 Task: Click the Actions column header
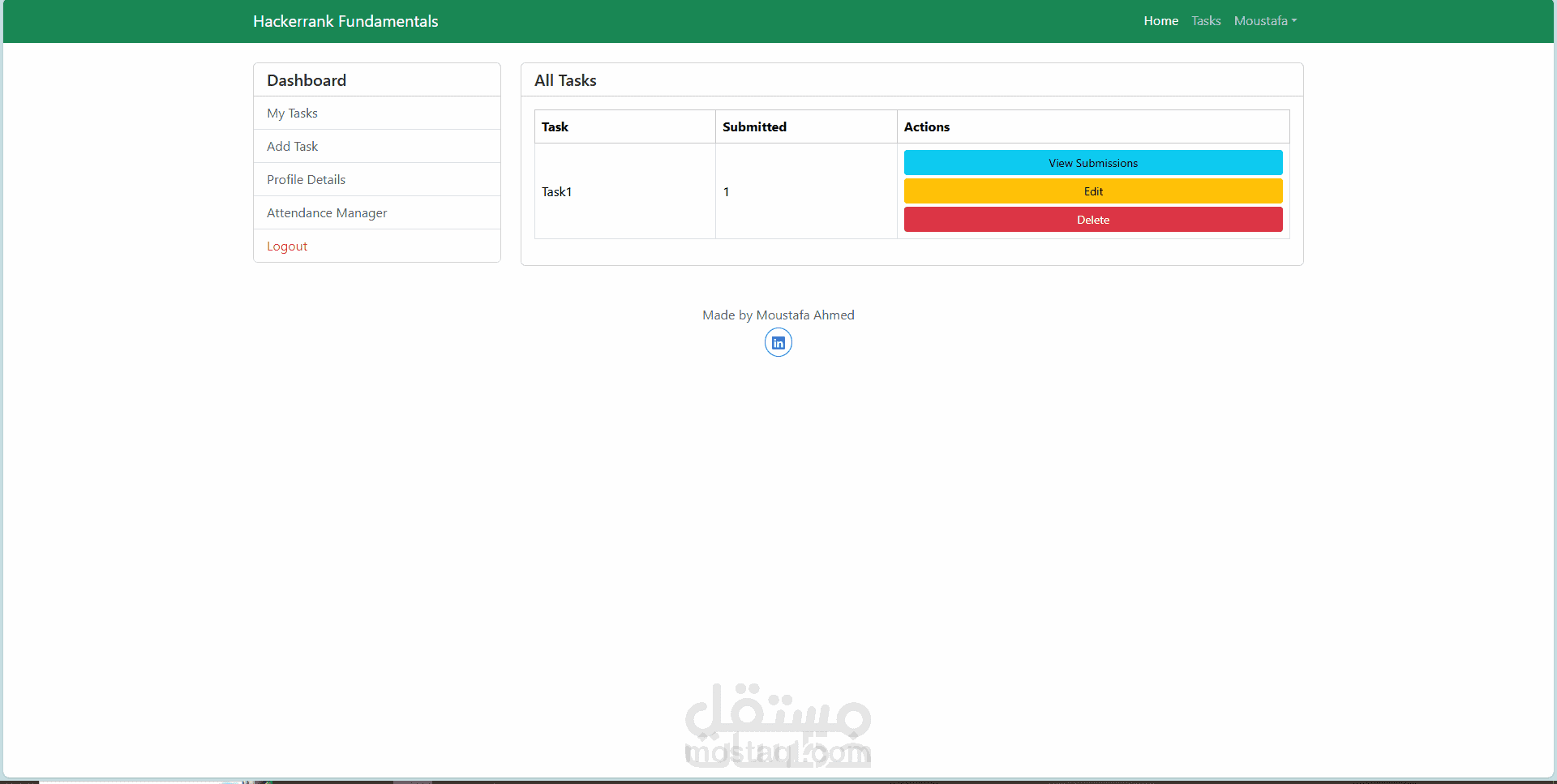pyautogui.click(x=1093, y=127)
